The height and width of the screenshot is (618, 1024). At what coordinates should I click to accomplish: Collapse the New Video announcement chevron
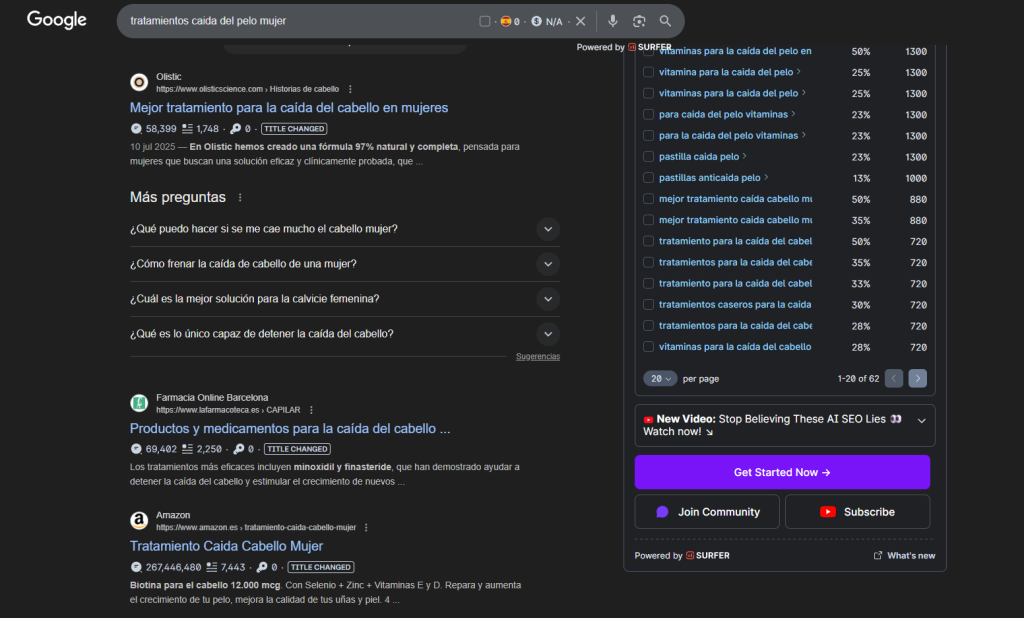tap(921, 421)
